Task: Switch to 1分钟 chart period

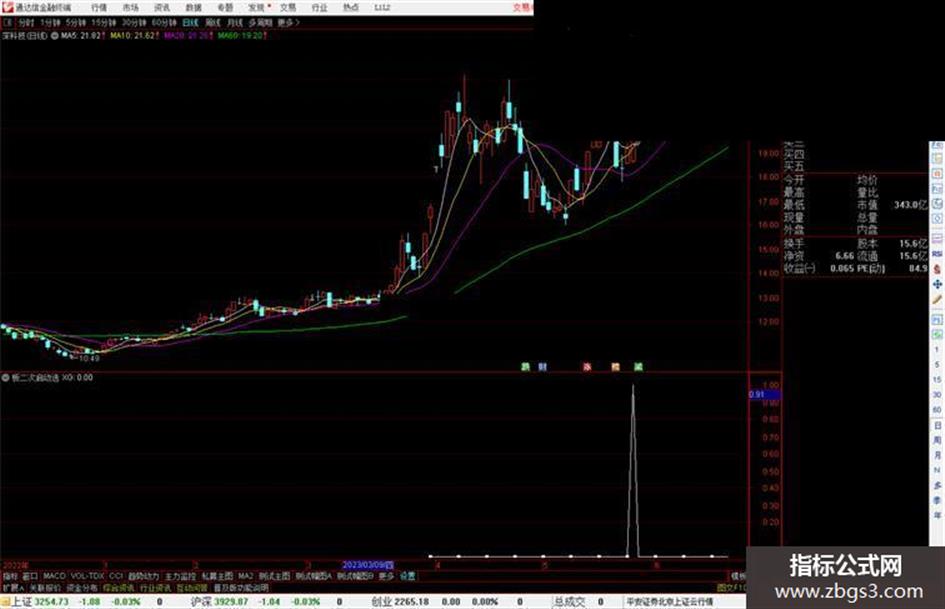Action: [x=51, y=22]
